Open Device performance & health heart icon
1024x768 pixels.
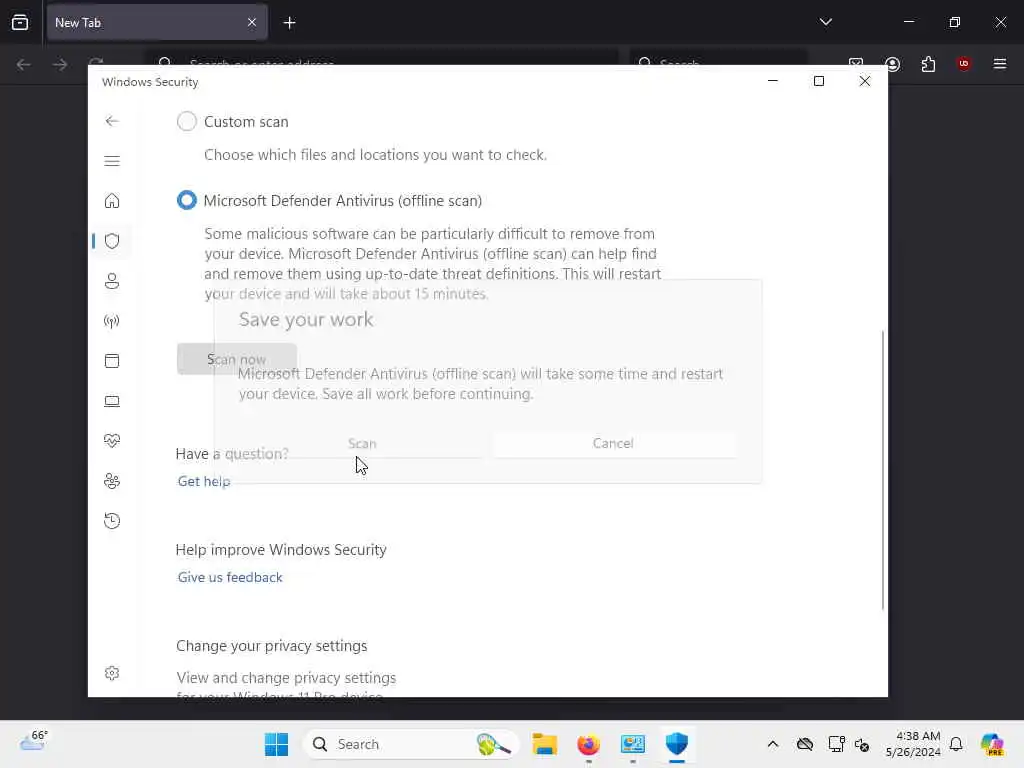[112, 441]
